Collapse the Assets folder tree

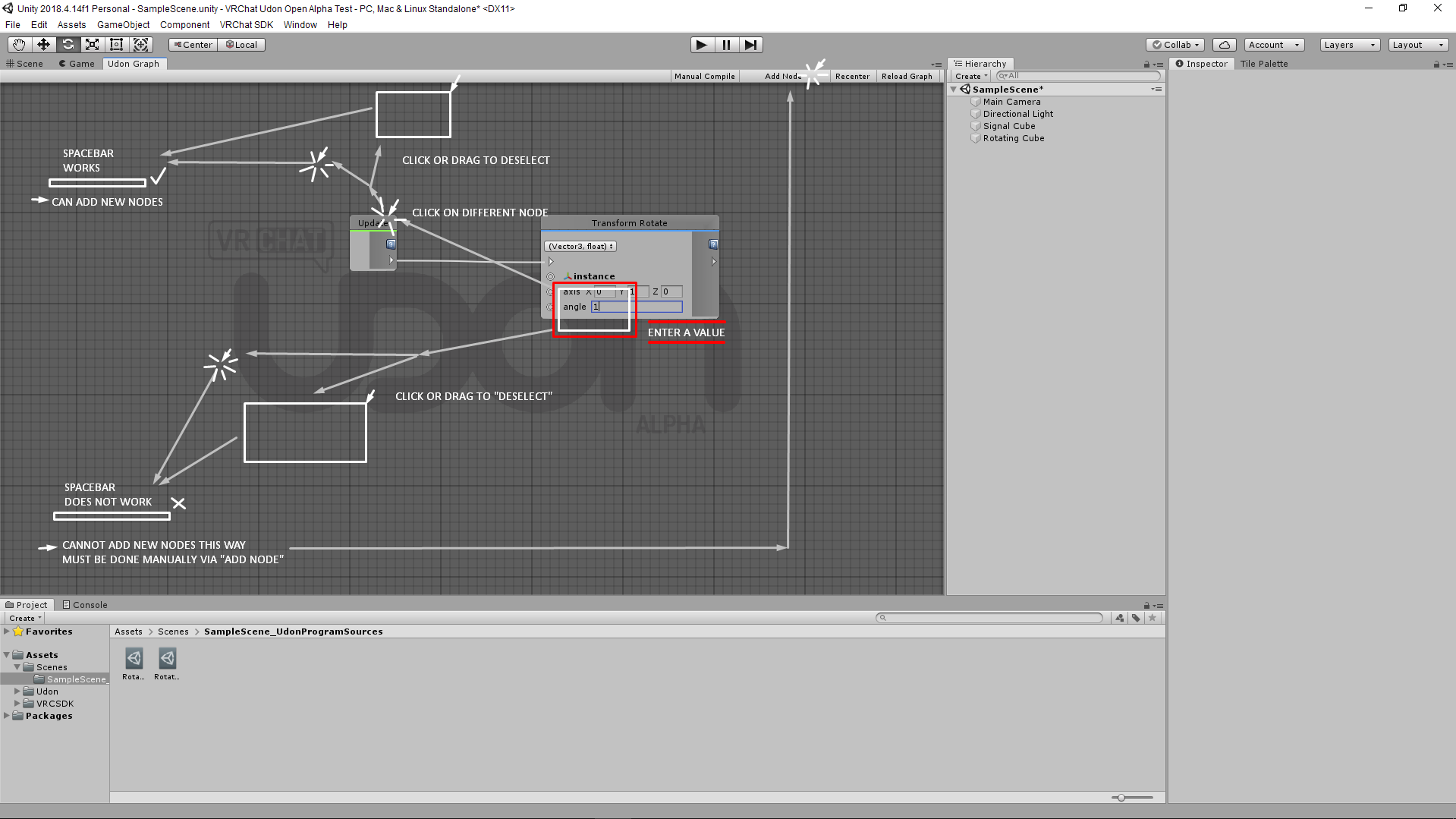[7, 655]
